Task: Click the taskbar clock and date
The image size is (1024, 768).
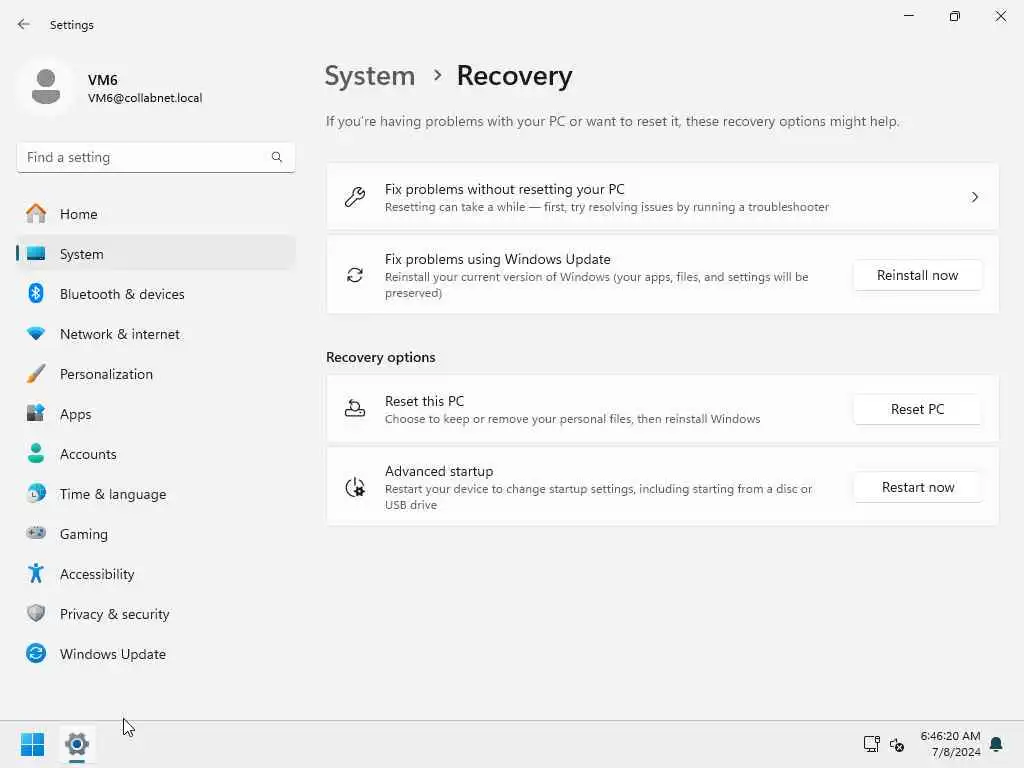Action: click(950, 744)
